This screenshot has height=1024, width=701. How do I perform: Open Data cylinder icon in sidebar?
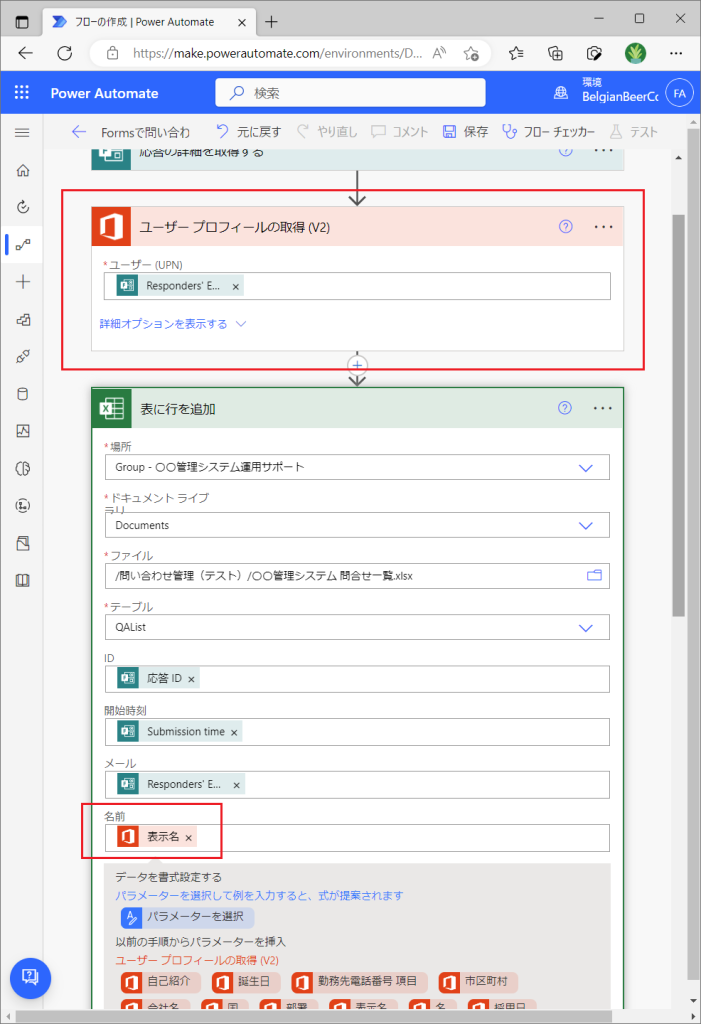23,394
